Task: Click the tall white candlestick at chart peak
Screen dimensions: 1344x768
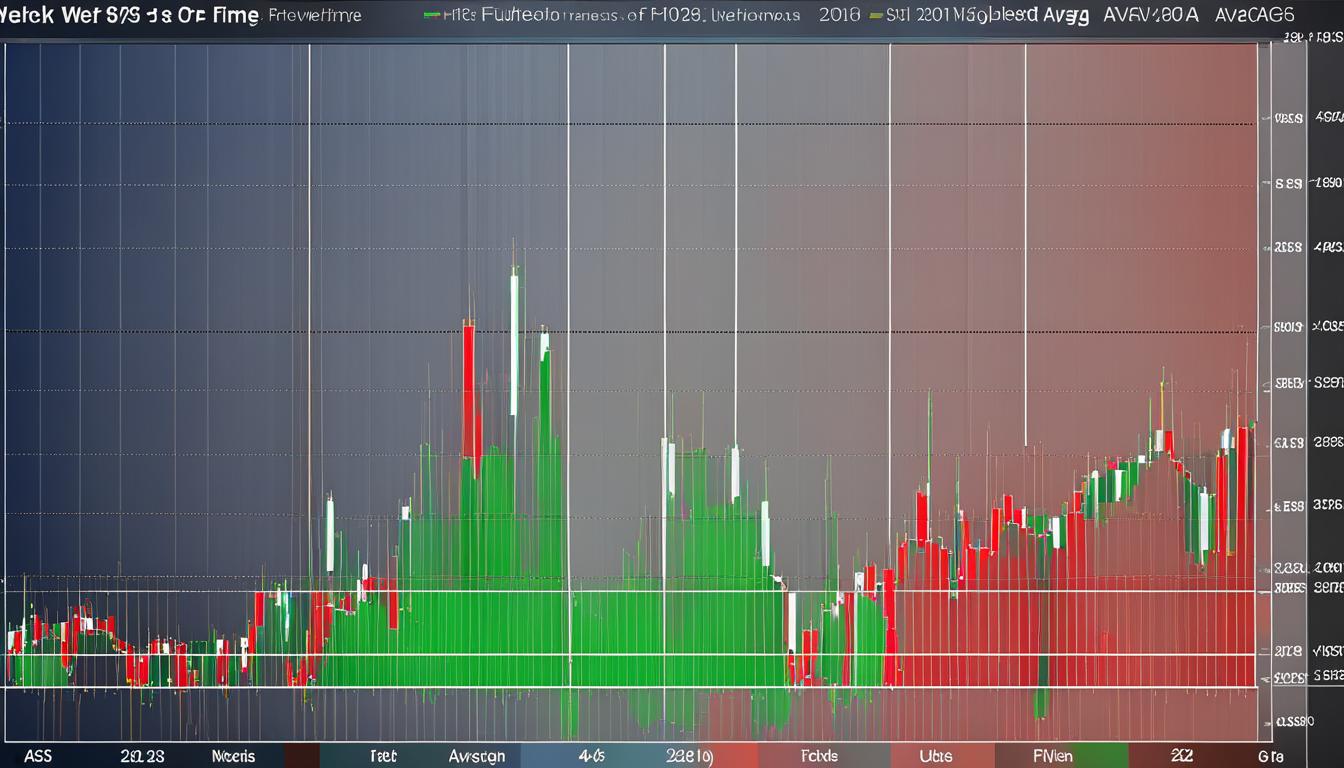Action: click(x=514, y=345)
